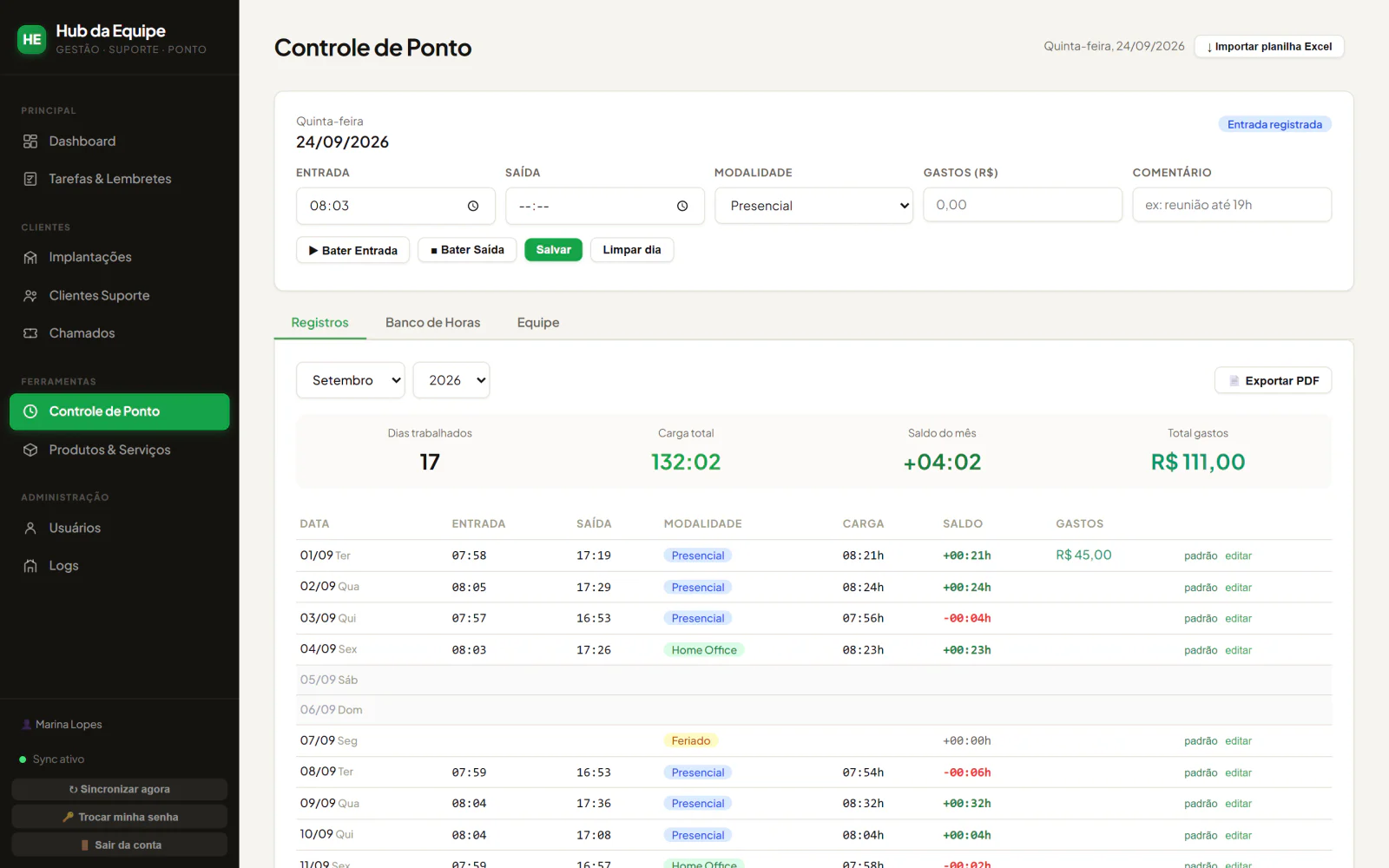The height and width of the screenshot is (868, 1389).
Task: Click the Limpar dia button
Action: 632,250
